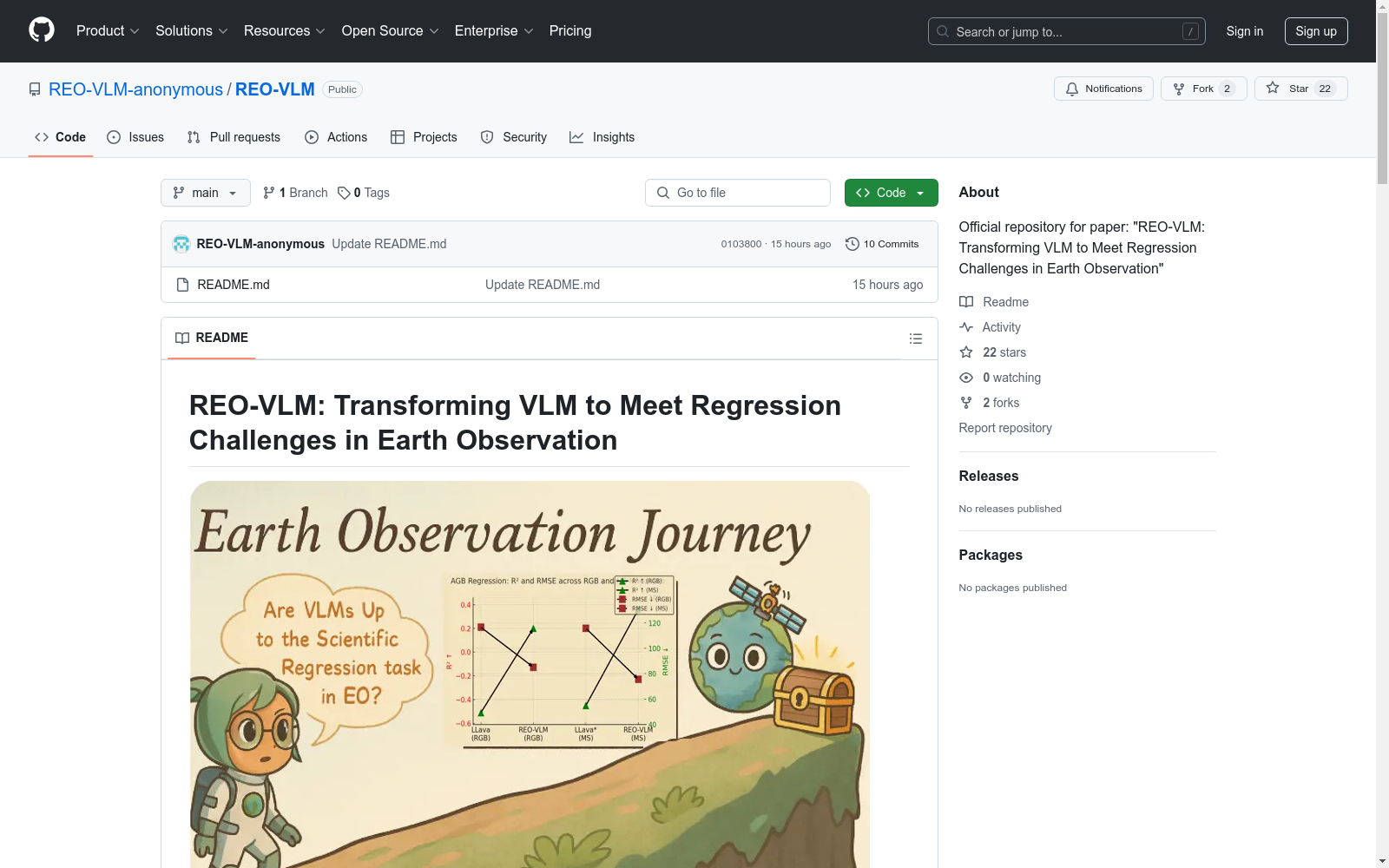Click the REO-VLM-anonymous avatar in commit row
Screen dimensions: 1389x868
[x=181, y=244]
